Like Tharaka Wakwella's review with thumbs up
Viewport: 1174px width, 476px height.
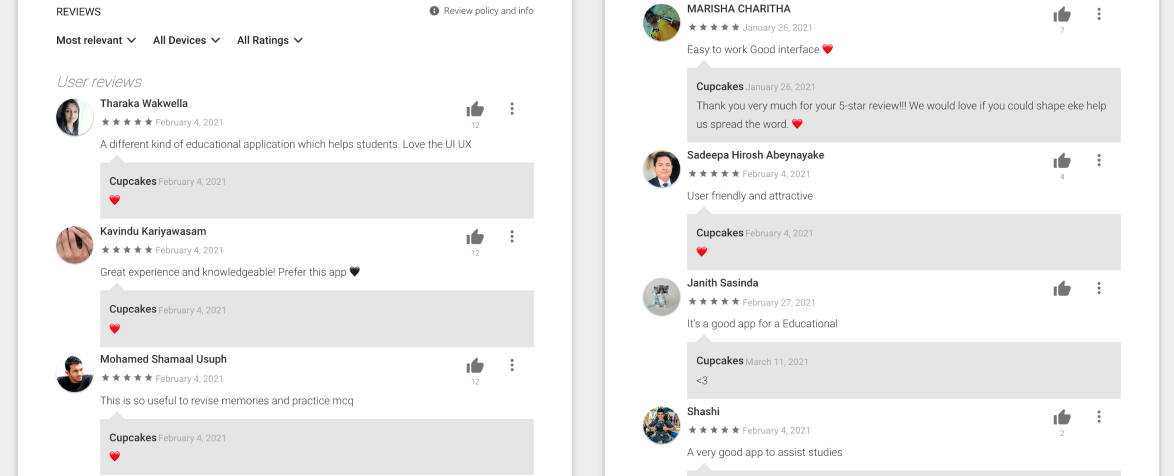[x=475, y=109]
